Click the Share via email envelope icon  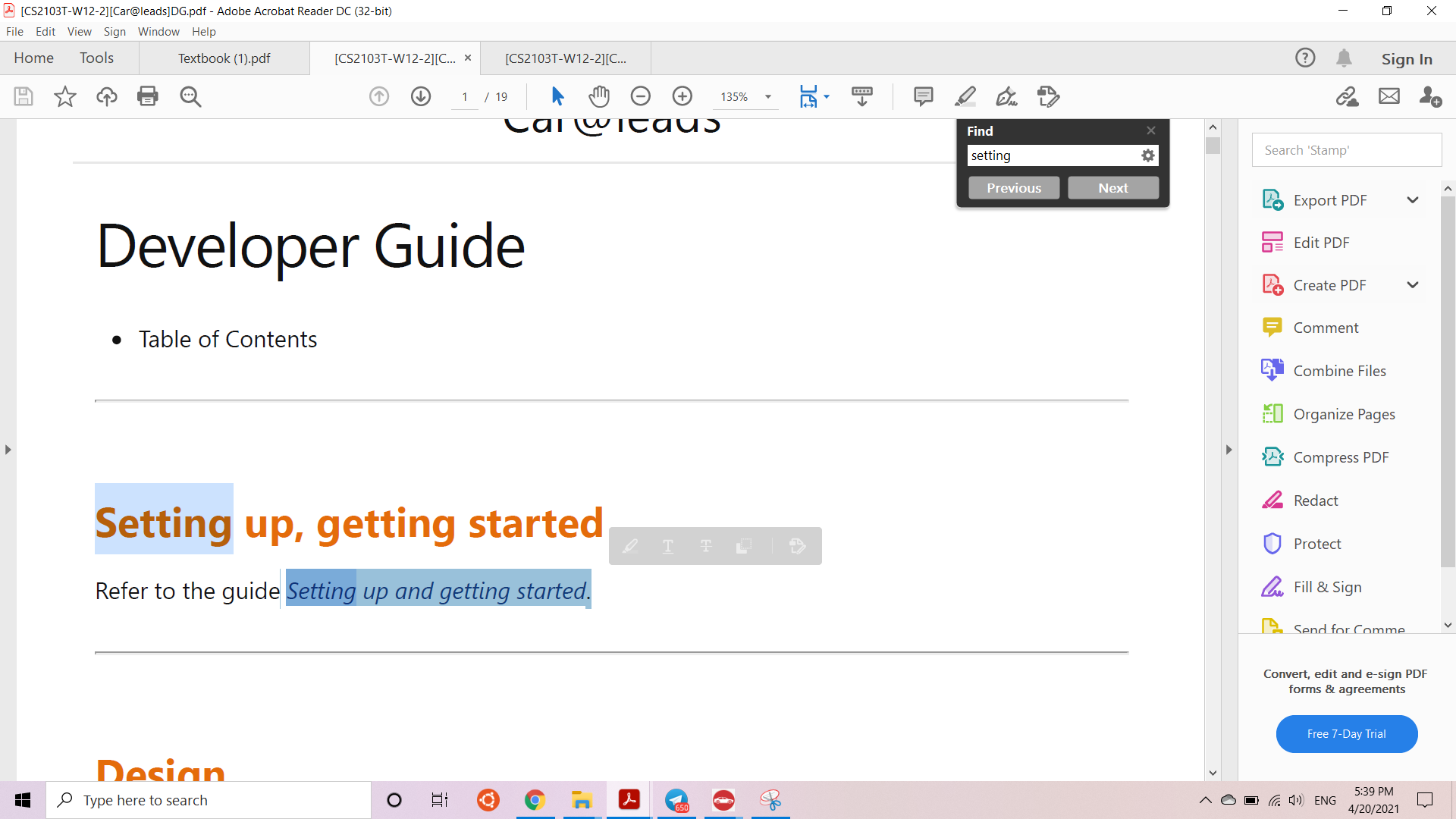1389,96
